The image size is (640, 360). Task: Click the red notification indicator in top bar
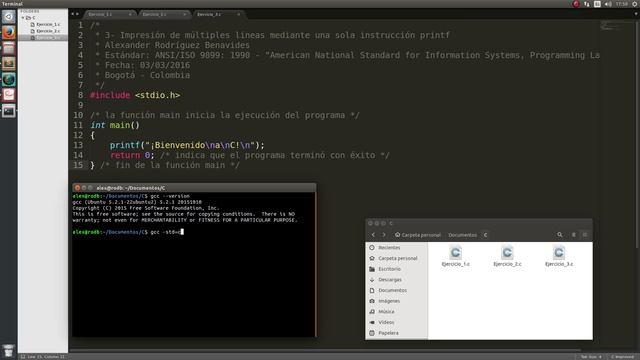pyautogui.click(x=576, y=4)
